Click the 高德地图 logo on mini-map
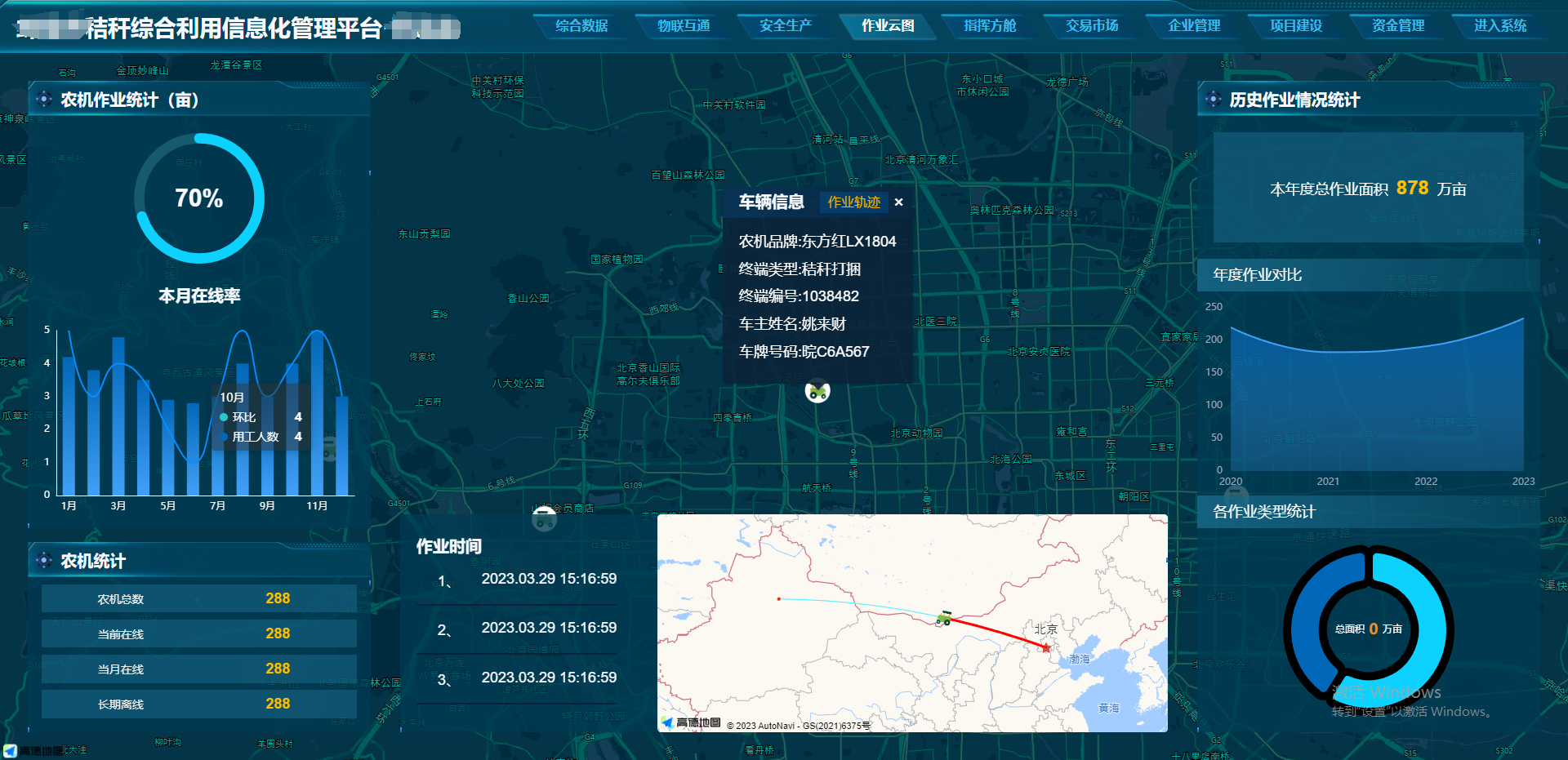Viewport: 1568px width, 760px height. [691, 723]
